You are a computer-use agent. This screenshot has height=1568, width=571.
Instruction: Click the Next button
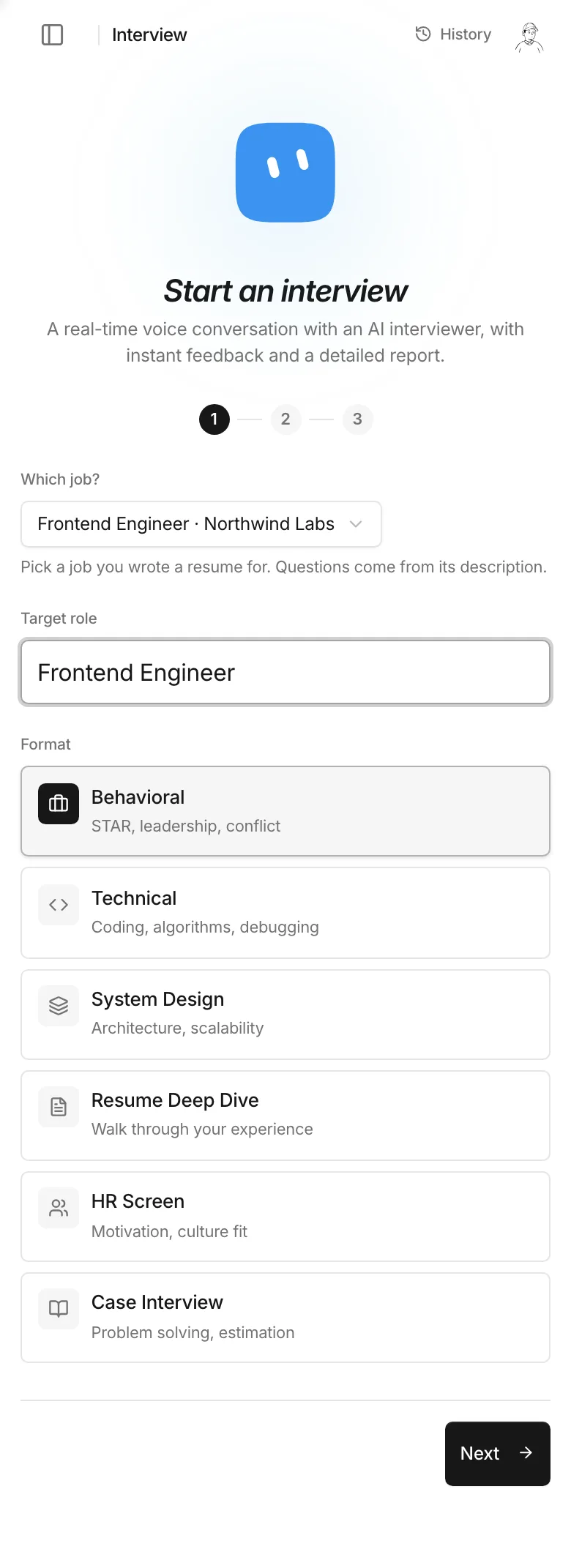[498, 1454]
